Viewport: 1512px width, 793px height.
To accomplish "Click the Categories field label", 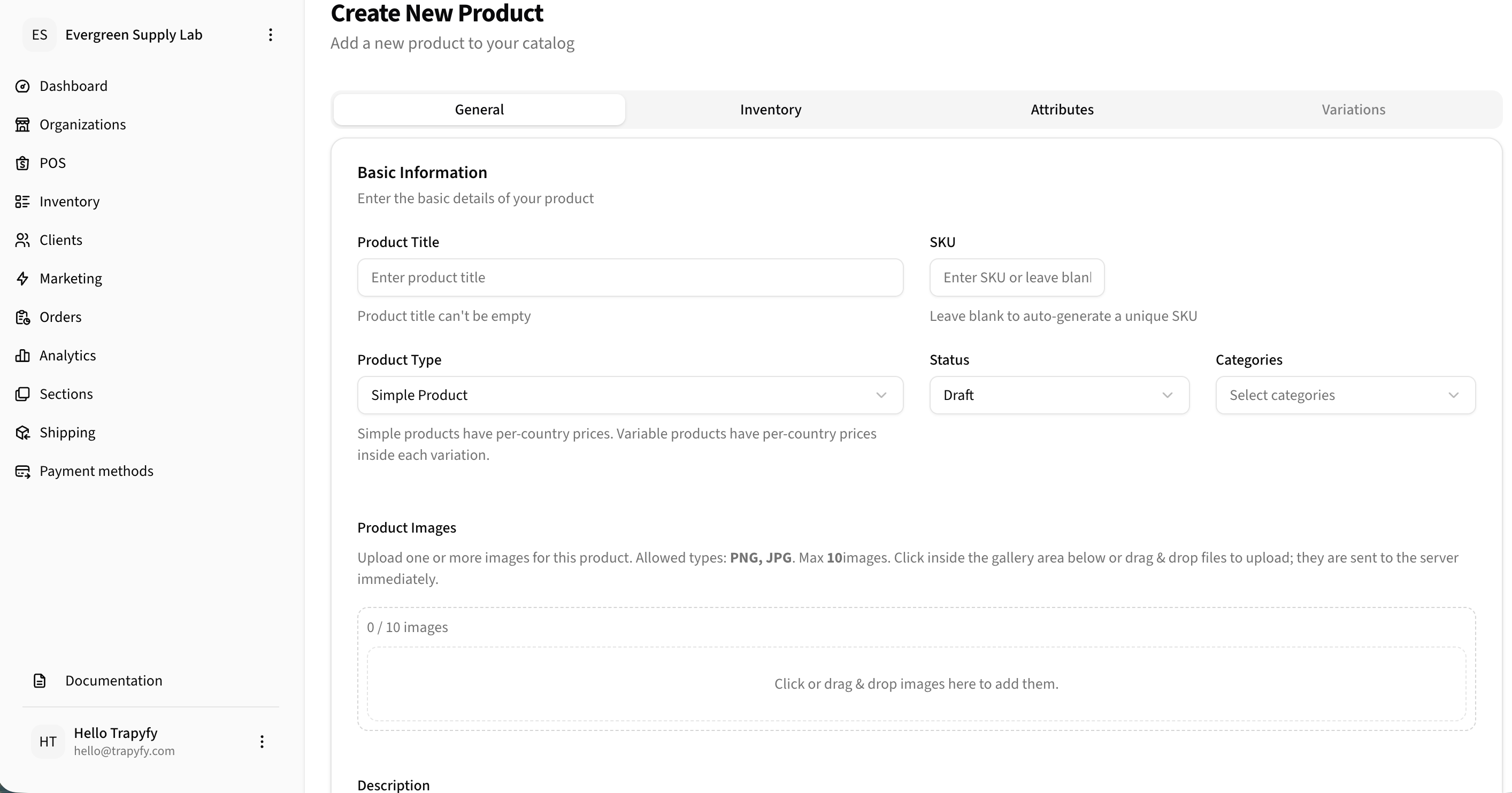I will click(1248, 360).
